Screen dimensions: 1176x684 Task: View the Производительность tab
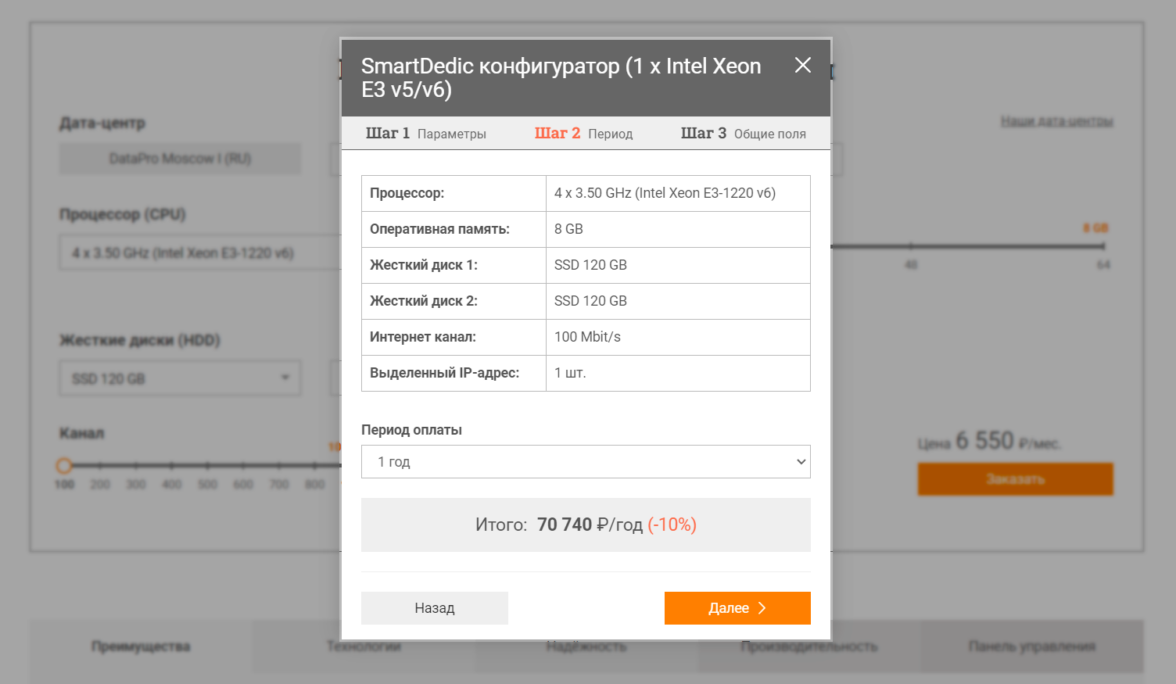coord(809,646)
